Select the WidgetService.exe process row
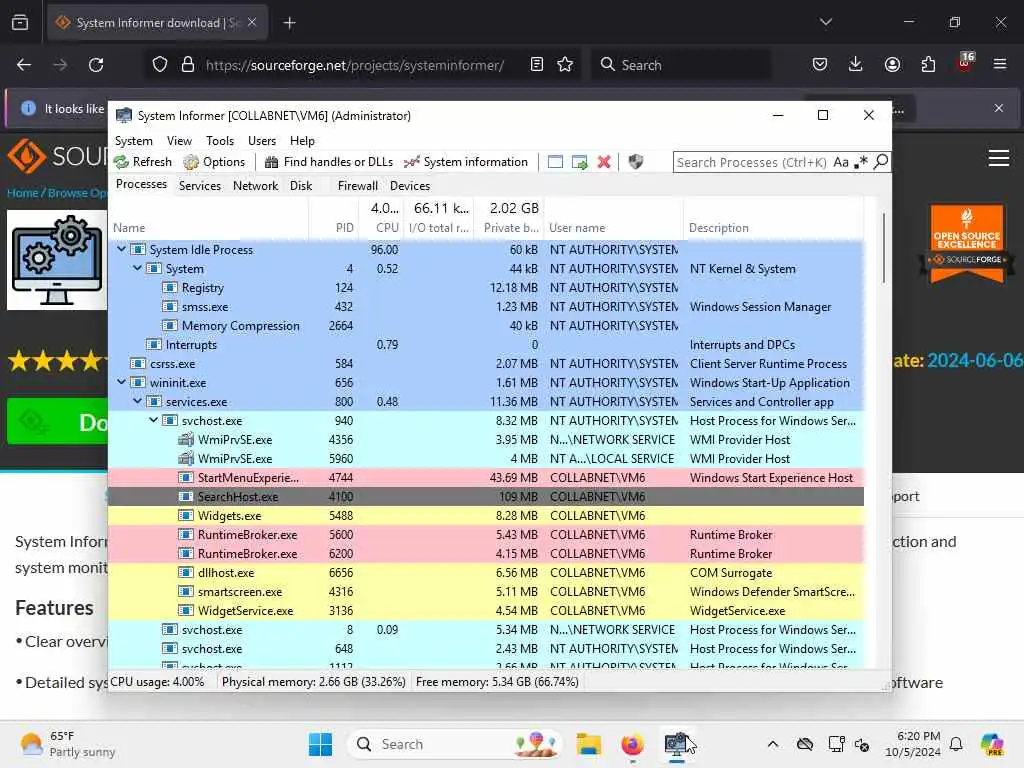Viewport: 1024px width, 768px height. (x=486, y=610)
